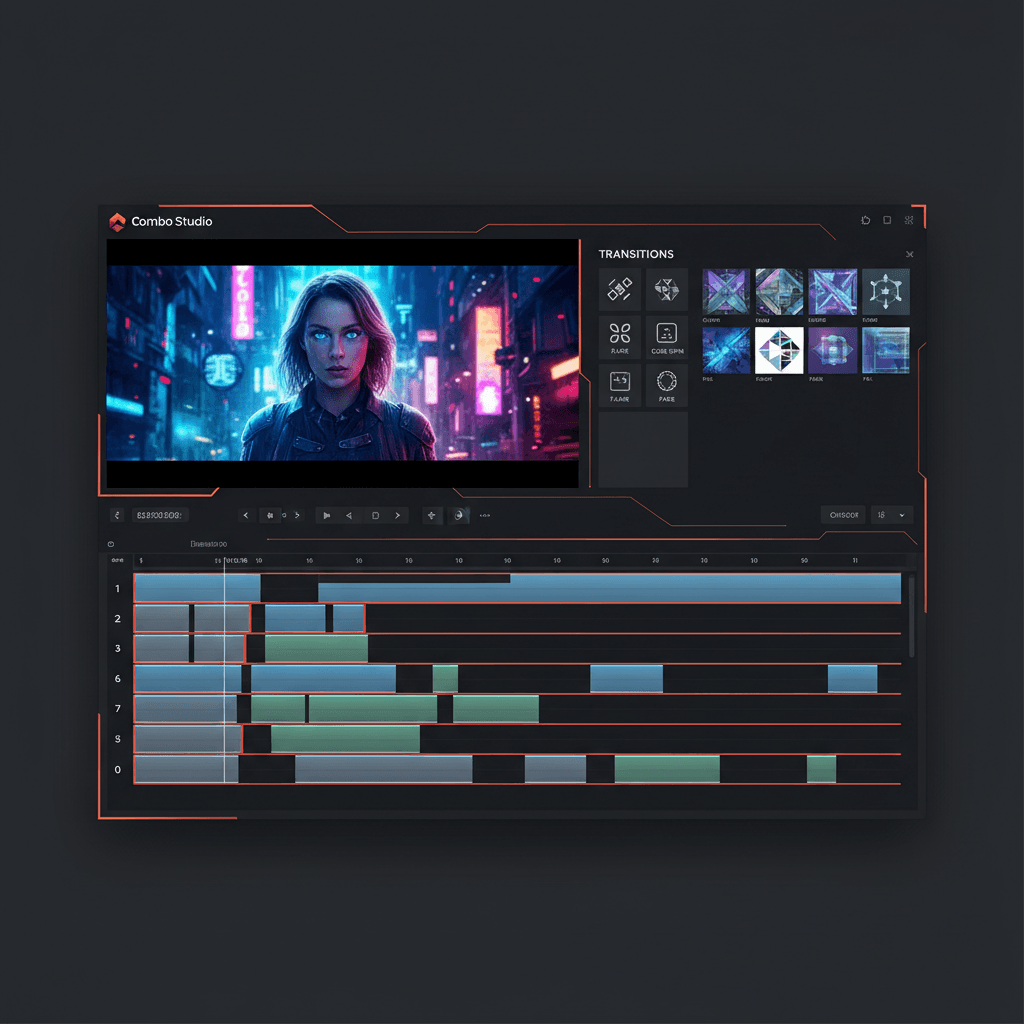Click the flag marker icon in the transport bar
1024x1024 pixels.
pos(326,515)
